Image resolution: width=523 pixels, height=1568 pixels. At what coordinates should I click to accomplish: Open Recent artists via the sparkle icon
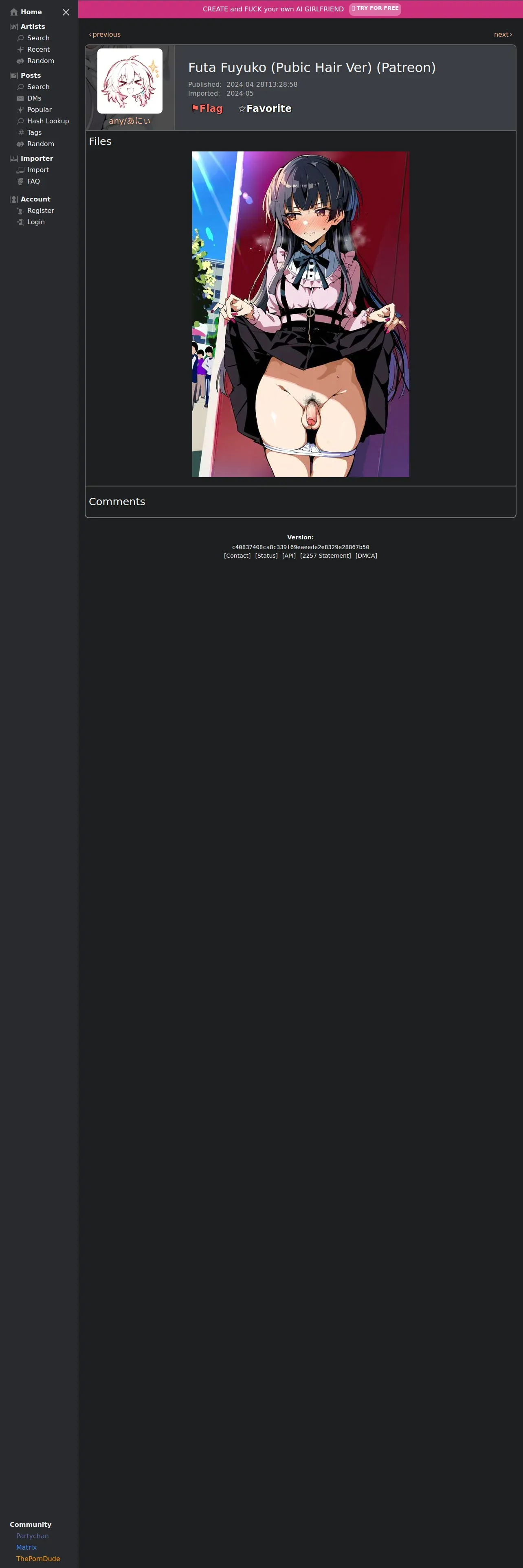20,50
